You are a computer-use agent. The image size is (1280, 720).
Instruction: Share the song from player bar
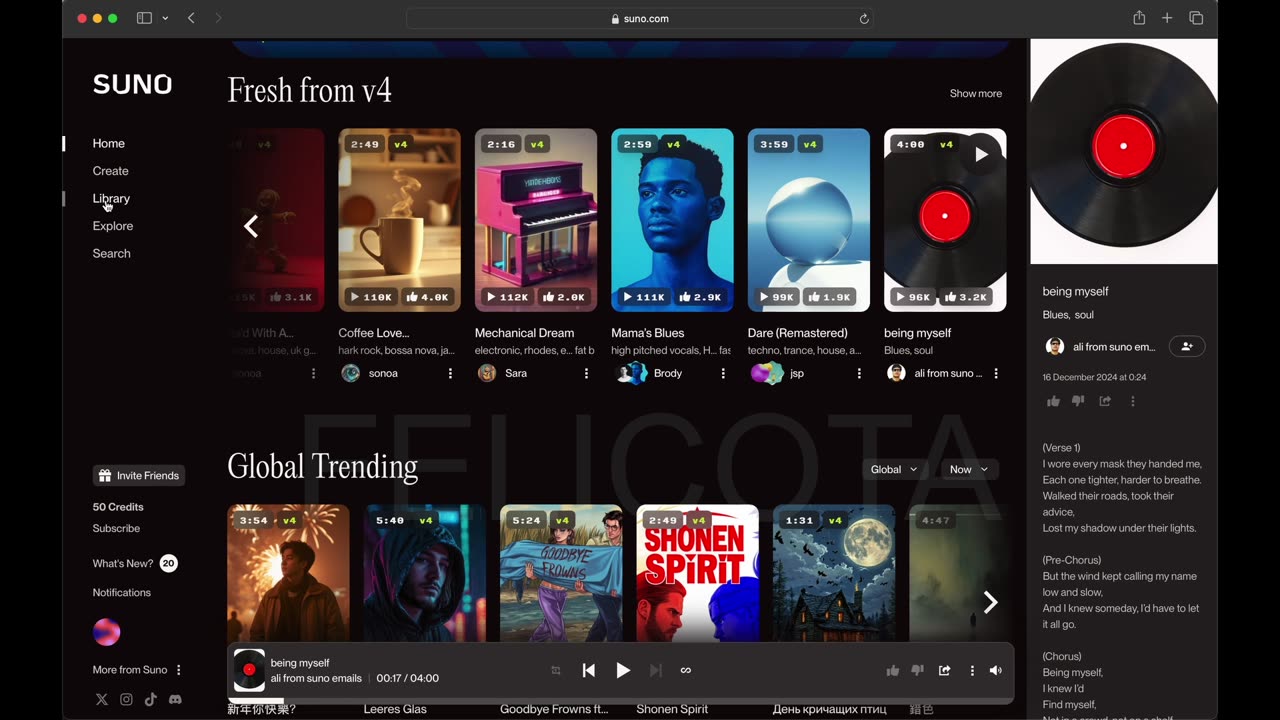(x=944, y=670)
